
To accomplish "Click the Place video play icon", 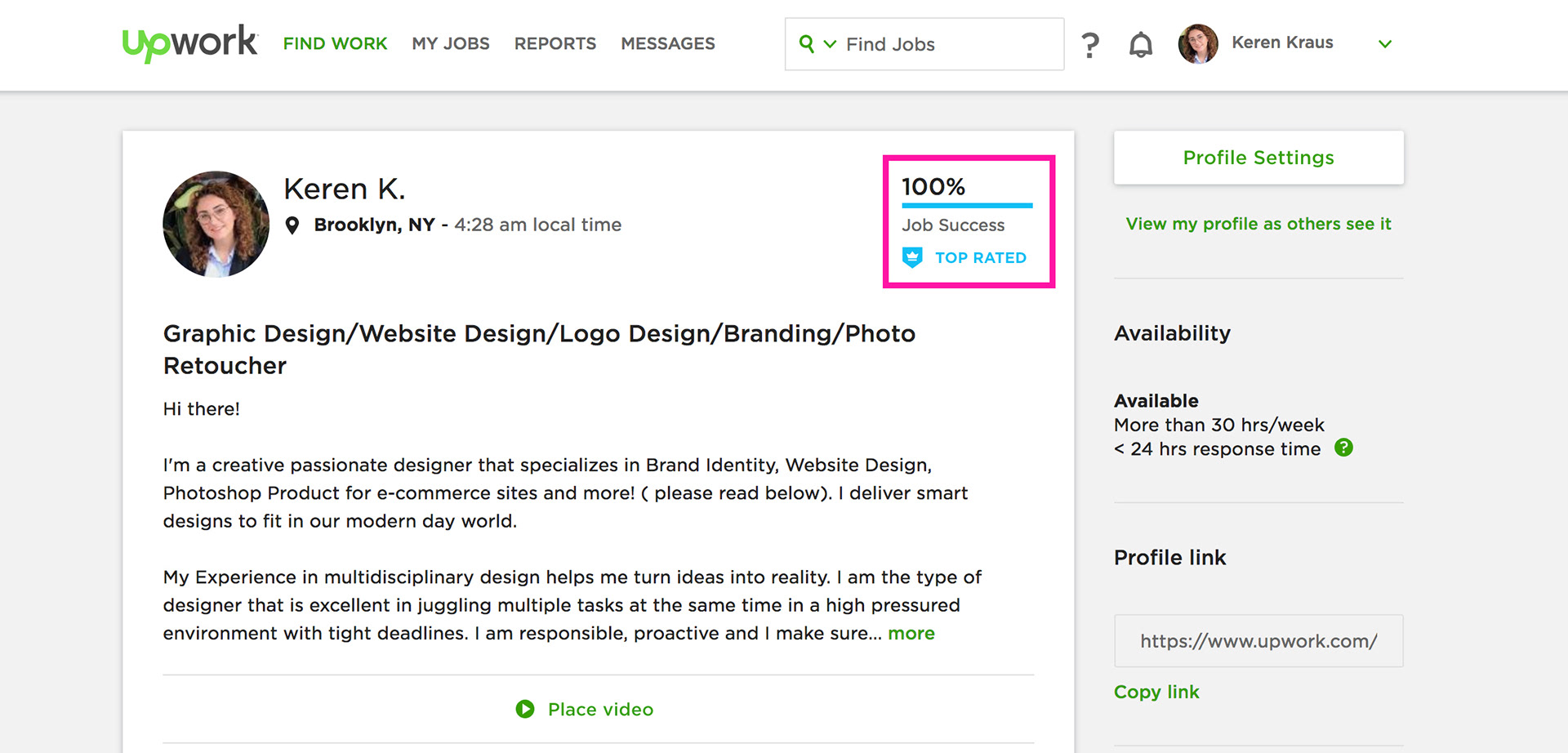I will [525, 709].
